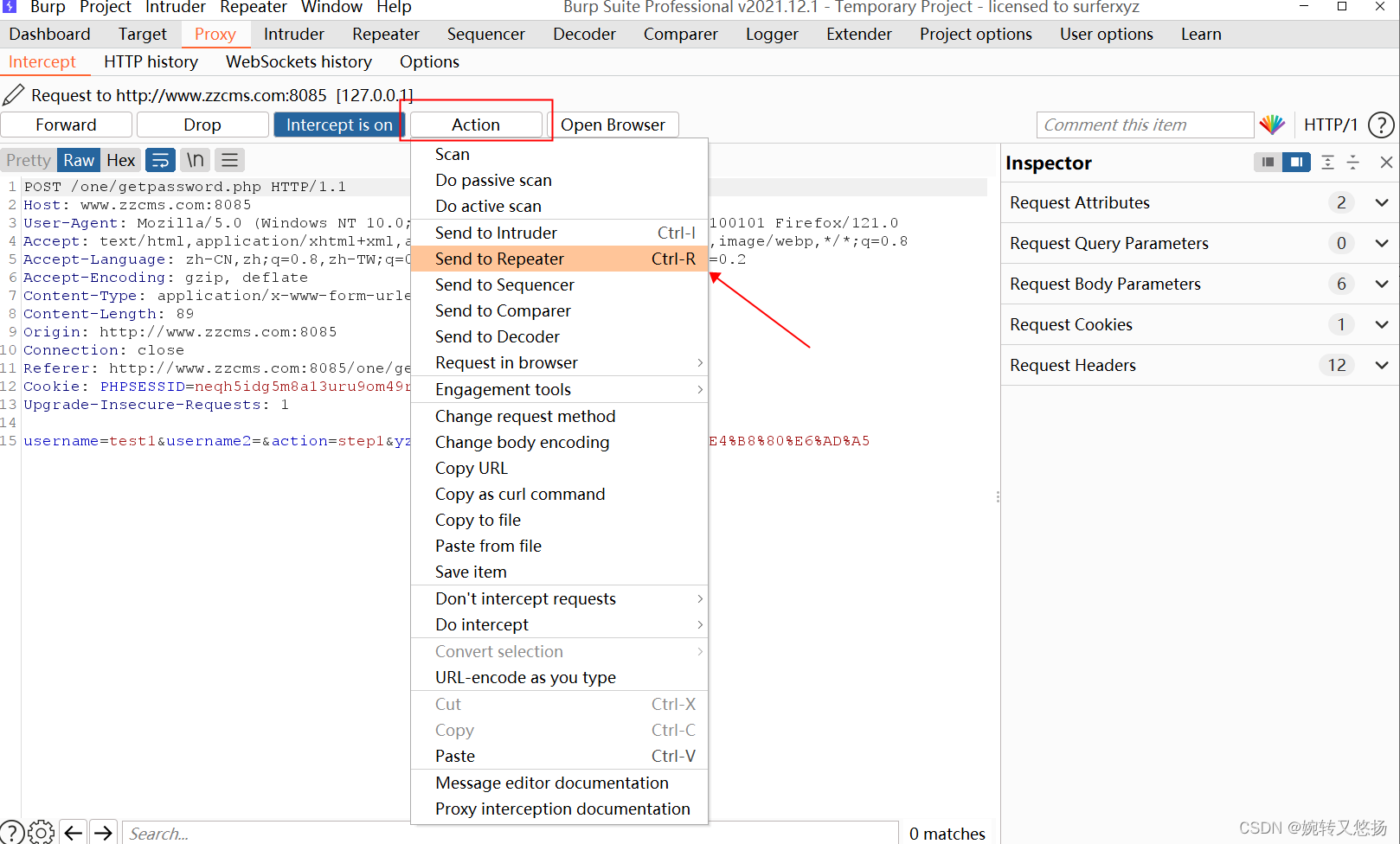Open the search settings gear icon at the bottom
Screen dimensions: 1400x844
coord(41,832)
